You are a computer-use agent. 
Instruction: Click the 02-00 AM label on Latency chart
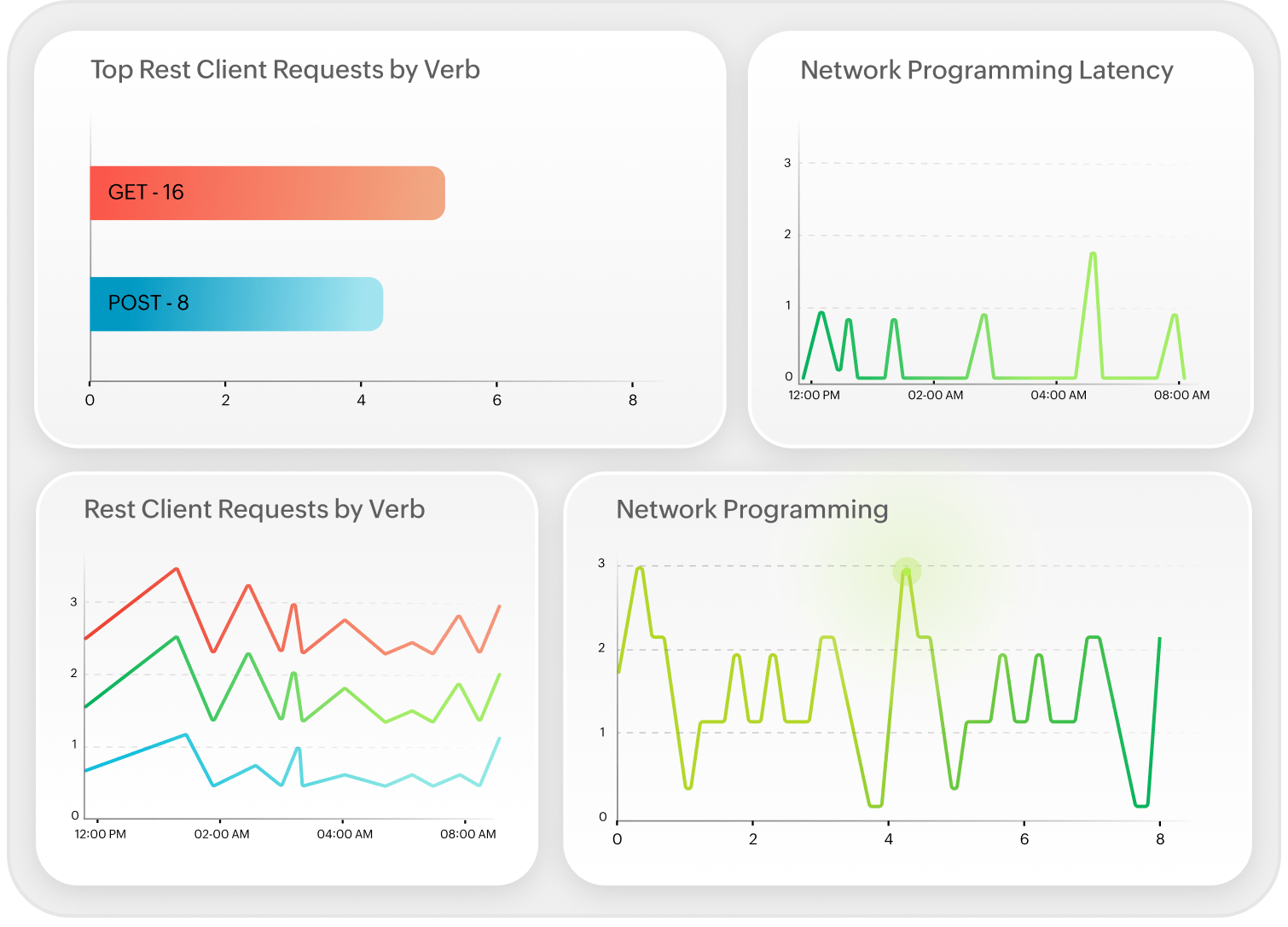935,395
